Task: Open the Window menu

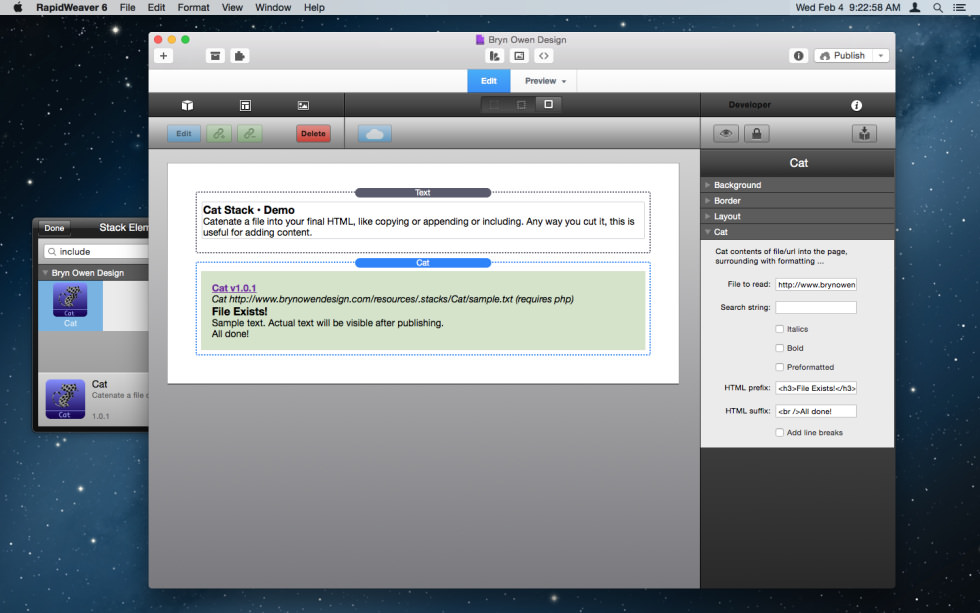Action: [273, 7]
